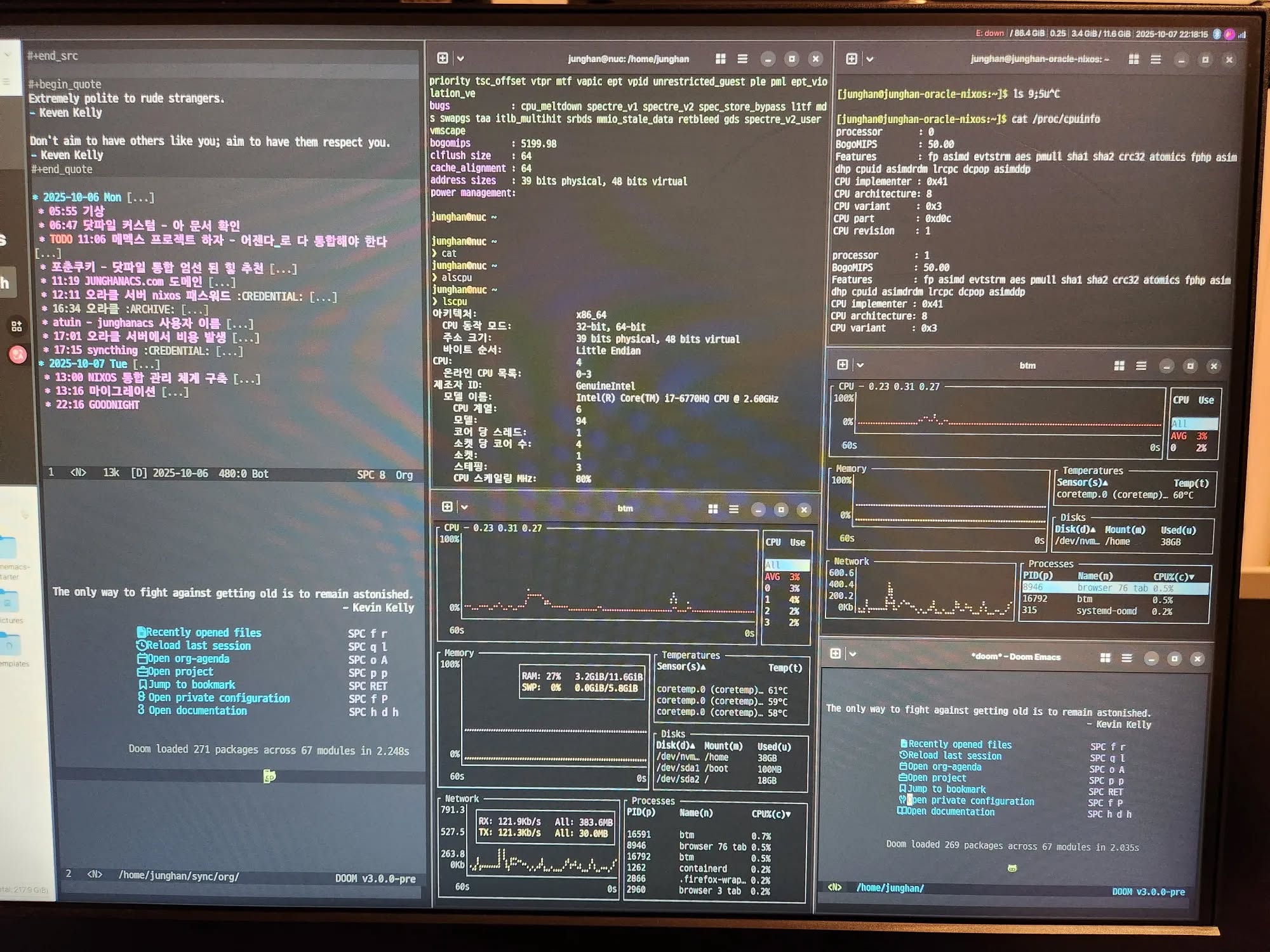Open hamburger menu in nuc terminal header
Image resolution: width=1270 pixels, height=952 pixels.
[742, 59]
